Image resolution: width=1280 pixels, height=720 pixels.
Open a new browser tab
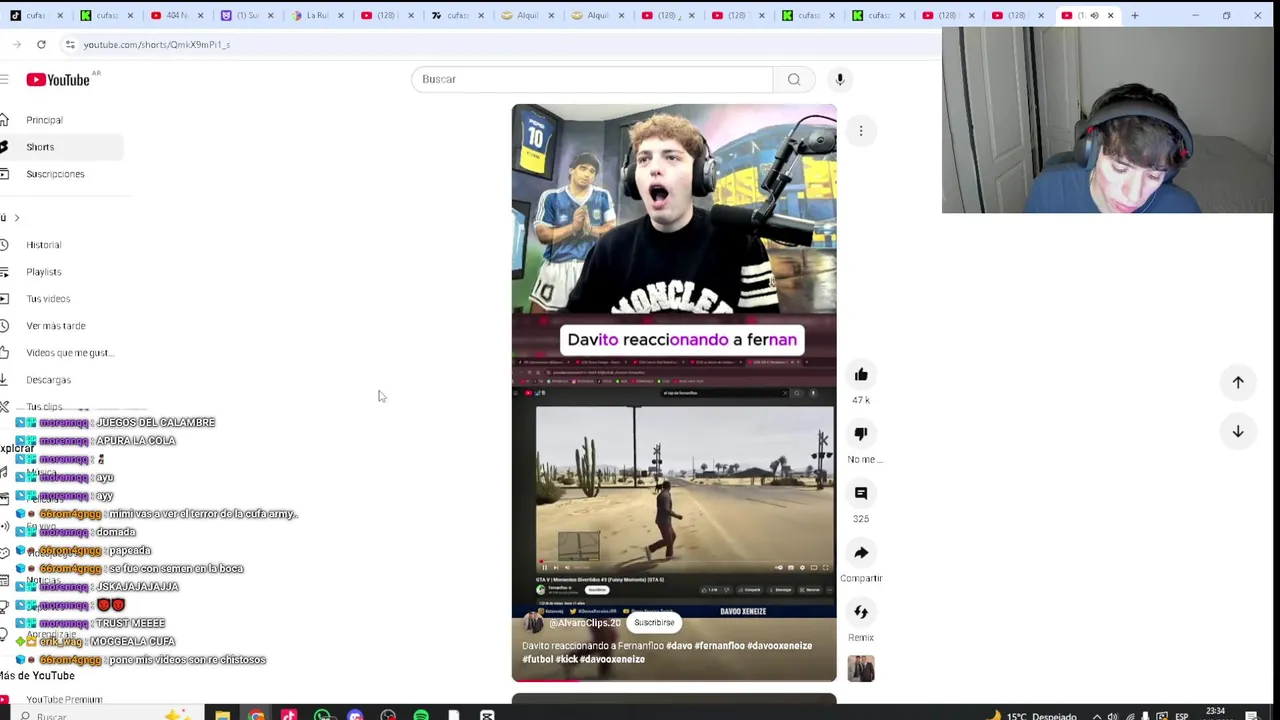pyautogui.click(x=1135, y=15)
